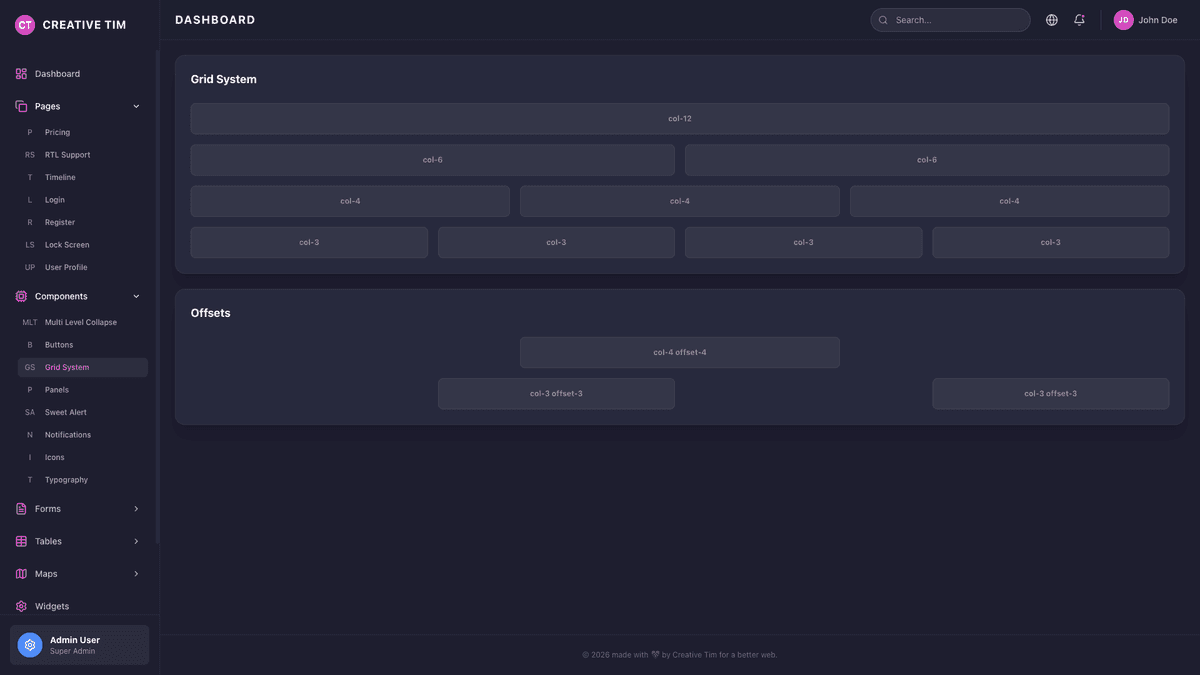Click the Creative Tim logo badge
The width and height of the screenshot is (1200, 675).
tap(24, 24)
